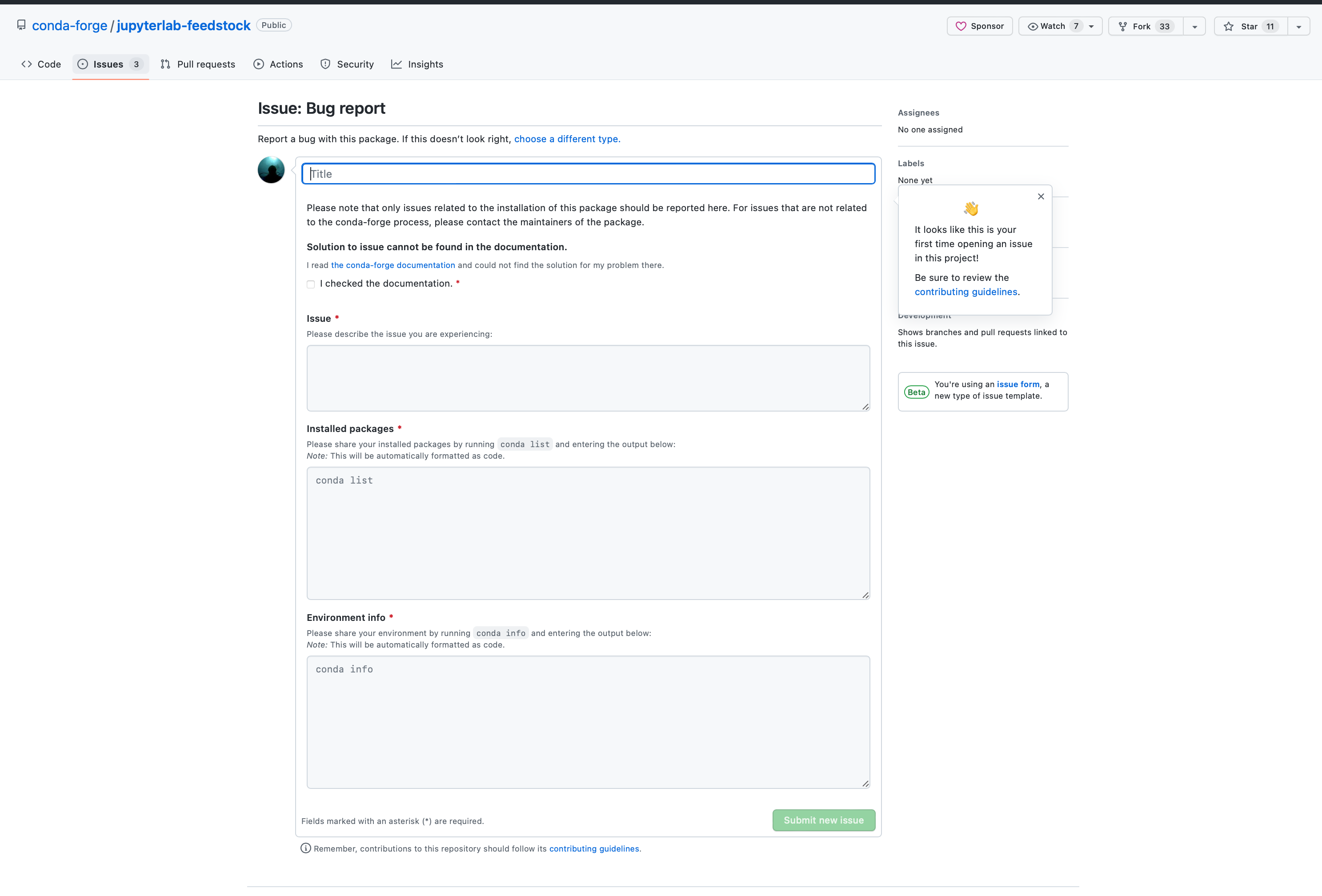
Task: Open the Watch notifications dropdown arrow
Action: pyautogui.click(x=1091, y=27)
